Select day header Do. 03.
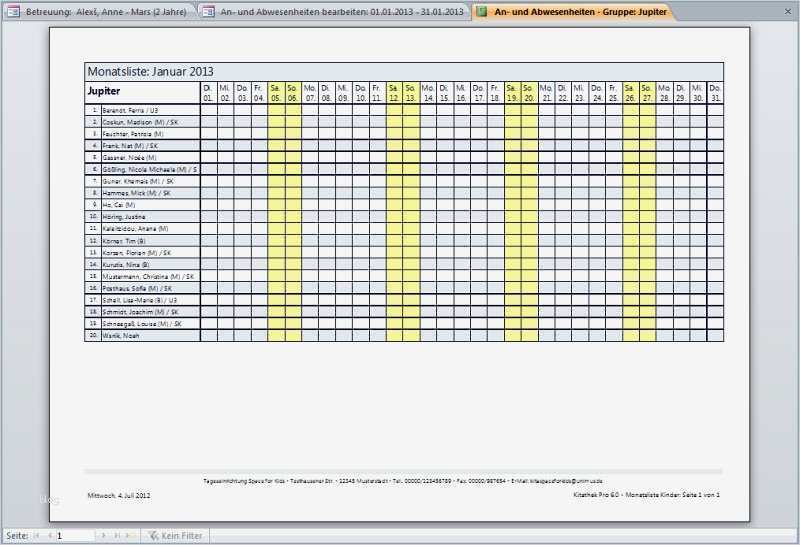Image resolution: width=800 pixels, height=545 pixels. point(242,93)
